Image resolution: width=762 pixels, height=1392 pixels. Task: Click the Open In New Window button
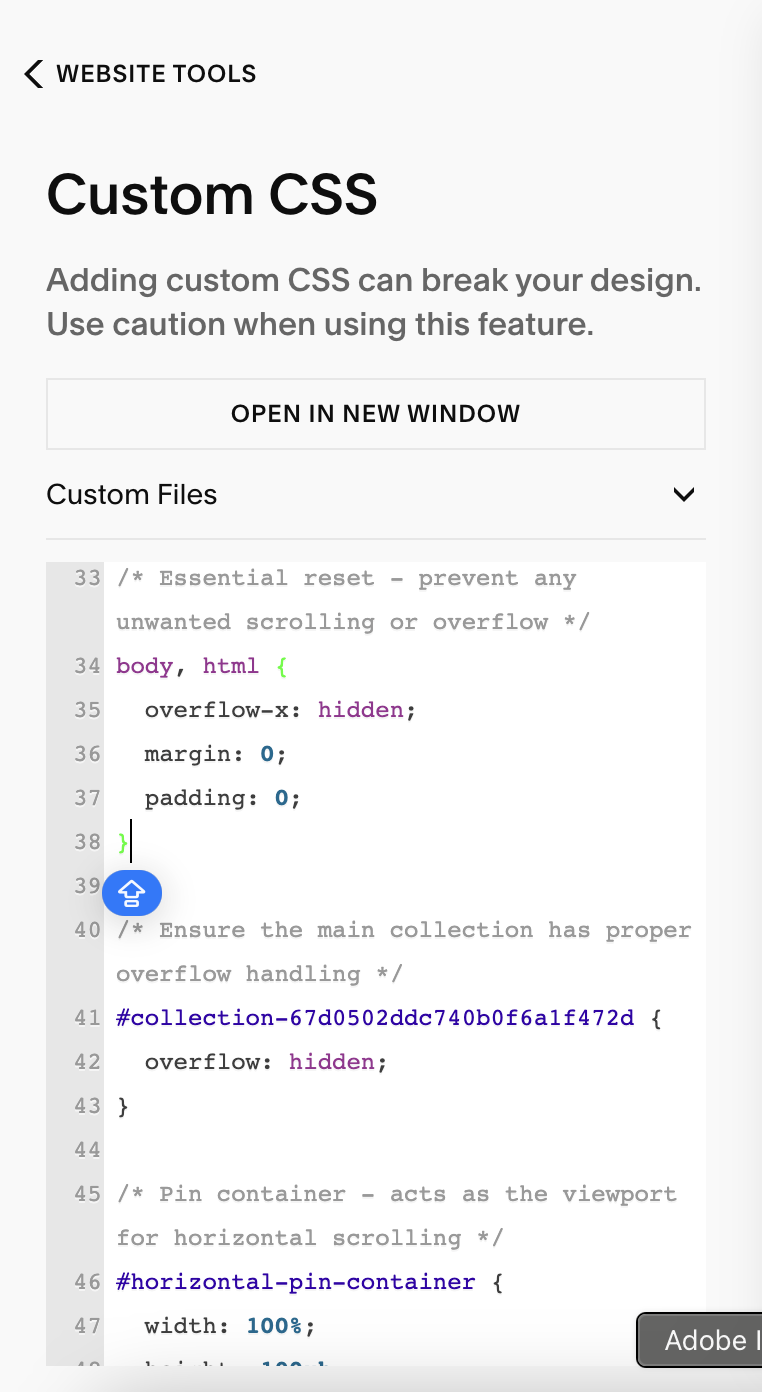376,414
